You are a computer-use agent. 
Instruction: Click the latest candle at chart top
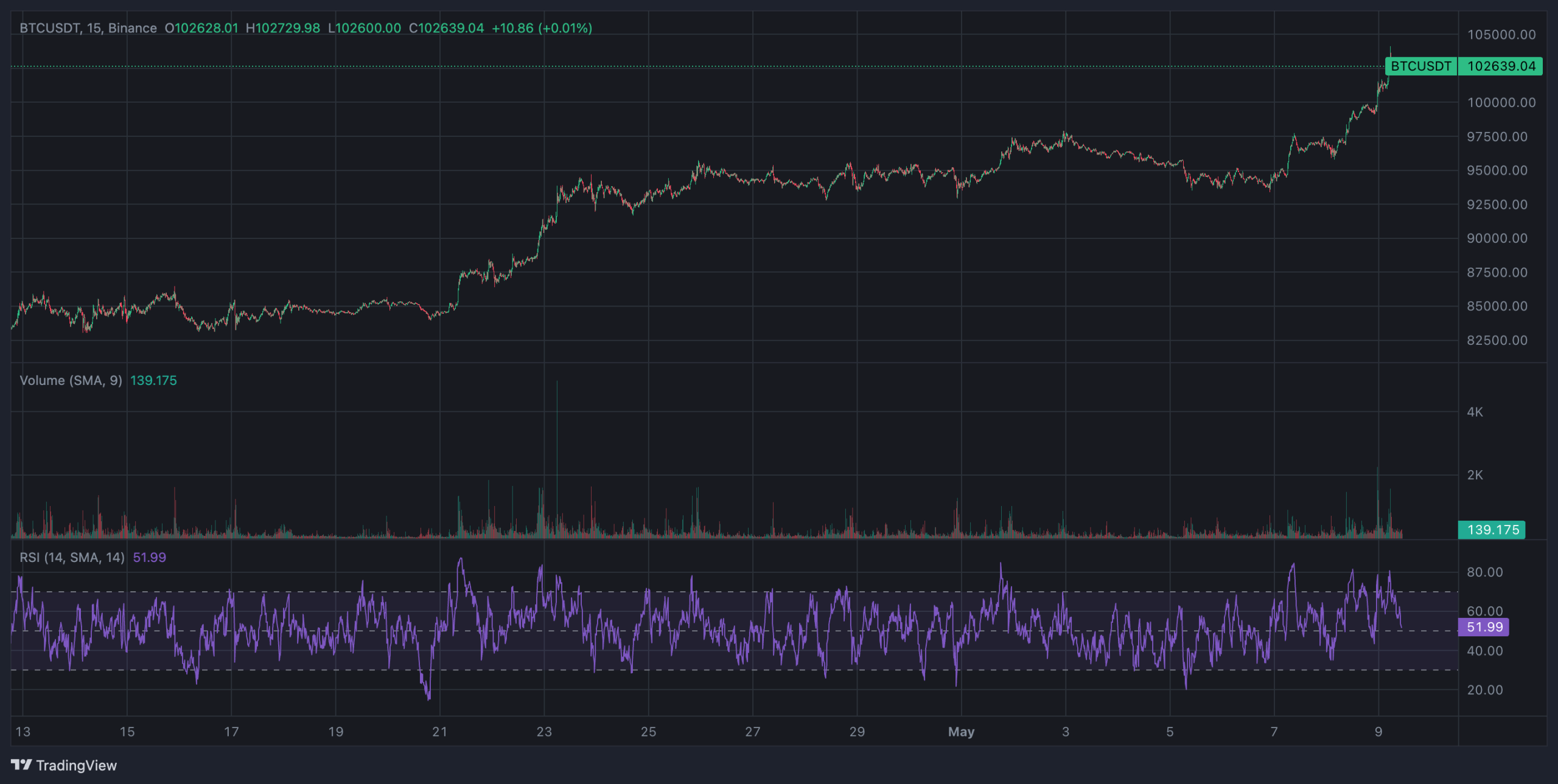pos(1389,58)
